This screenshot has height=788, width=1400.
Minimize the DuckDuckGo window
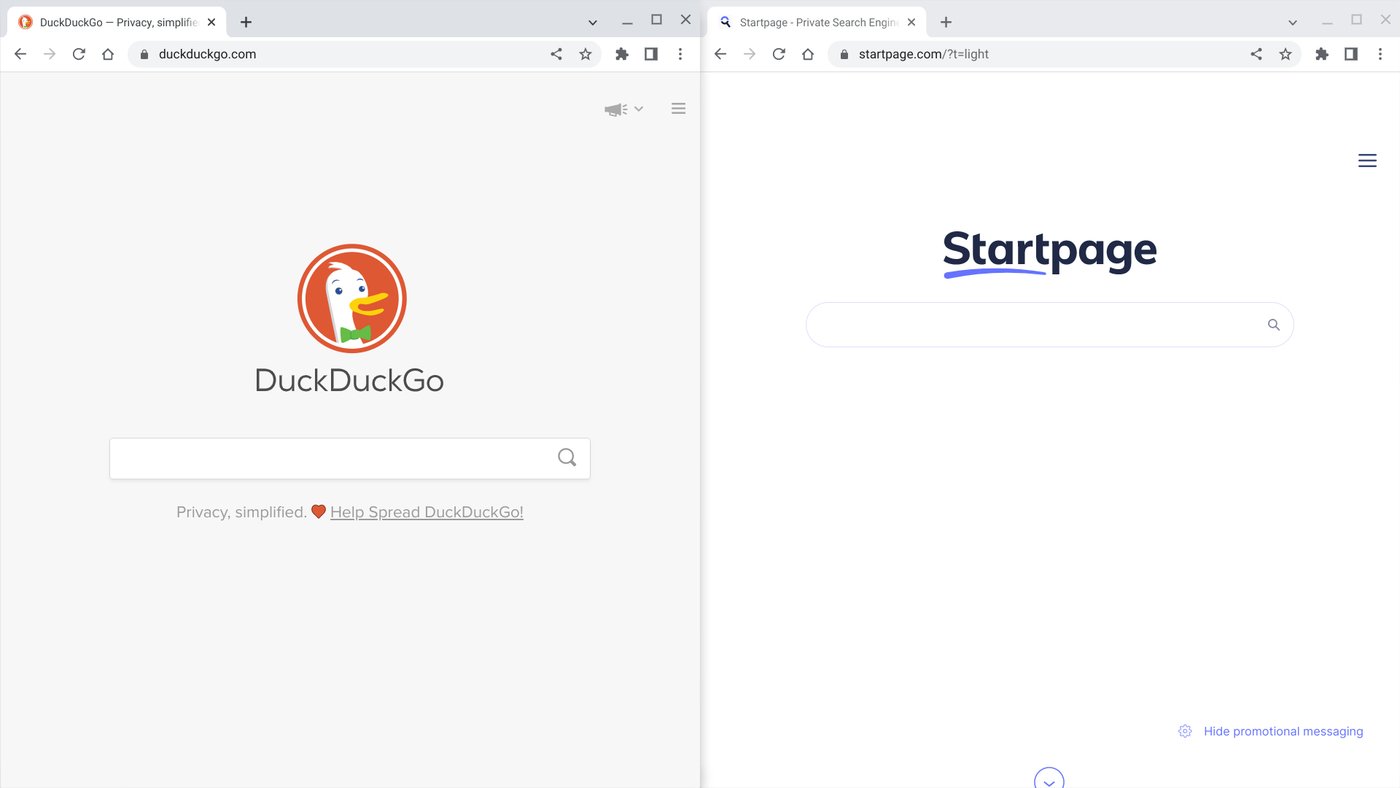[x=627, y=22]
